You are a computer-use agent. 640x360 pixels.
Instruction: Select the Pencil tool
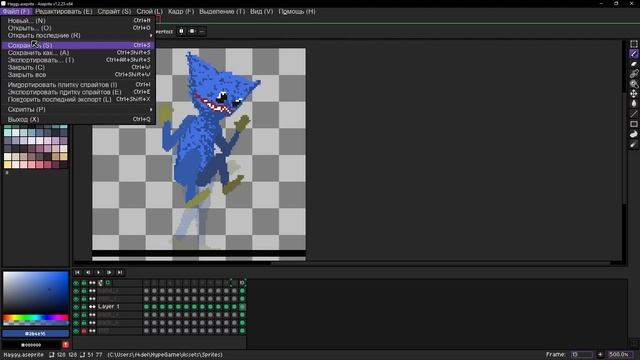coord(633,53)
